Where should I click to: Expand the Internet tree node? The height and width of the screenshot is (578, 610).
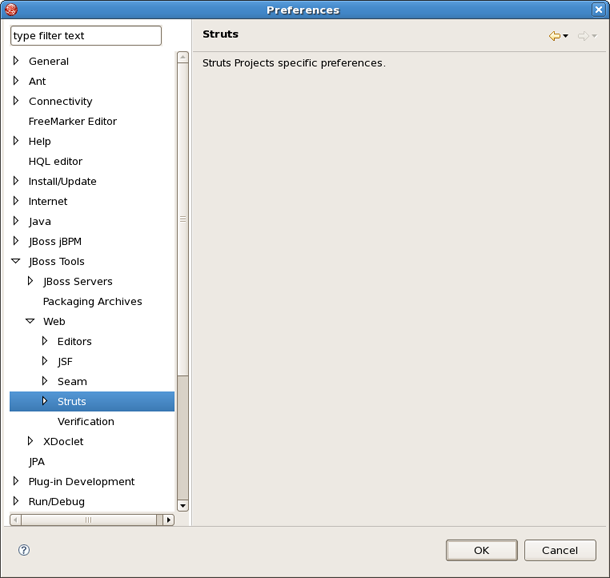coord(16,201)
